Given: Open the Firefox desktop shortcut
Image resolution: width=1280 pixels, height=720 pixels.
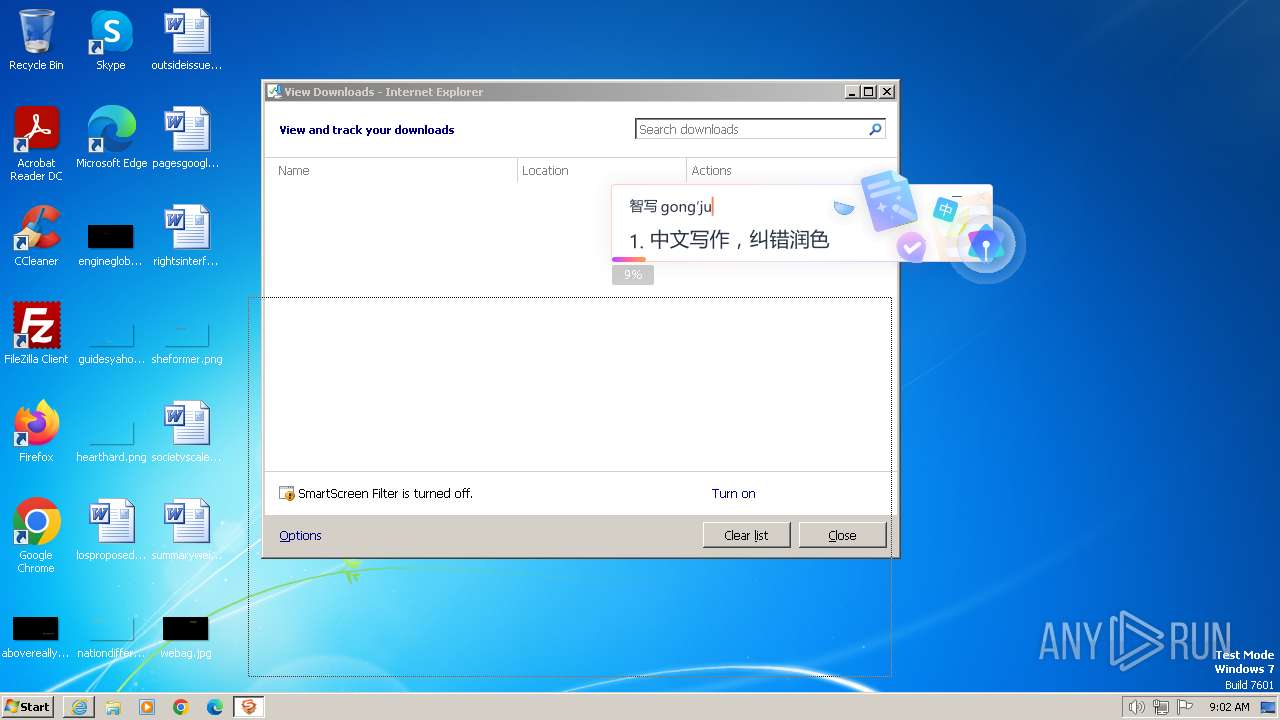Looking at the screenshot, I should coord(36,433).
